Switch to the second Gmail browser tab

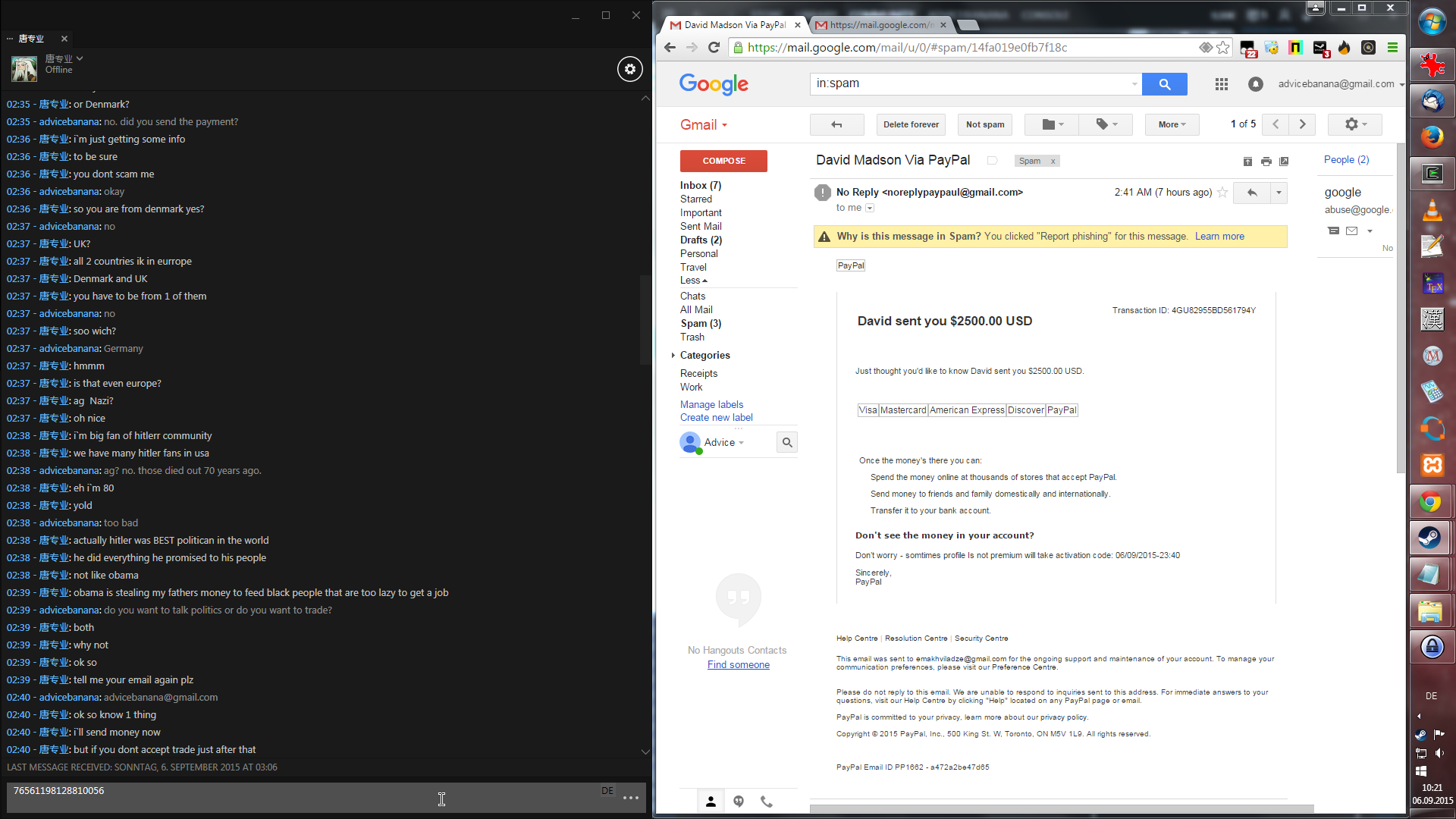pos(880,25)
